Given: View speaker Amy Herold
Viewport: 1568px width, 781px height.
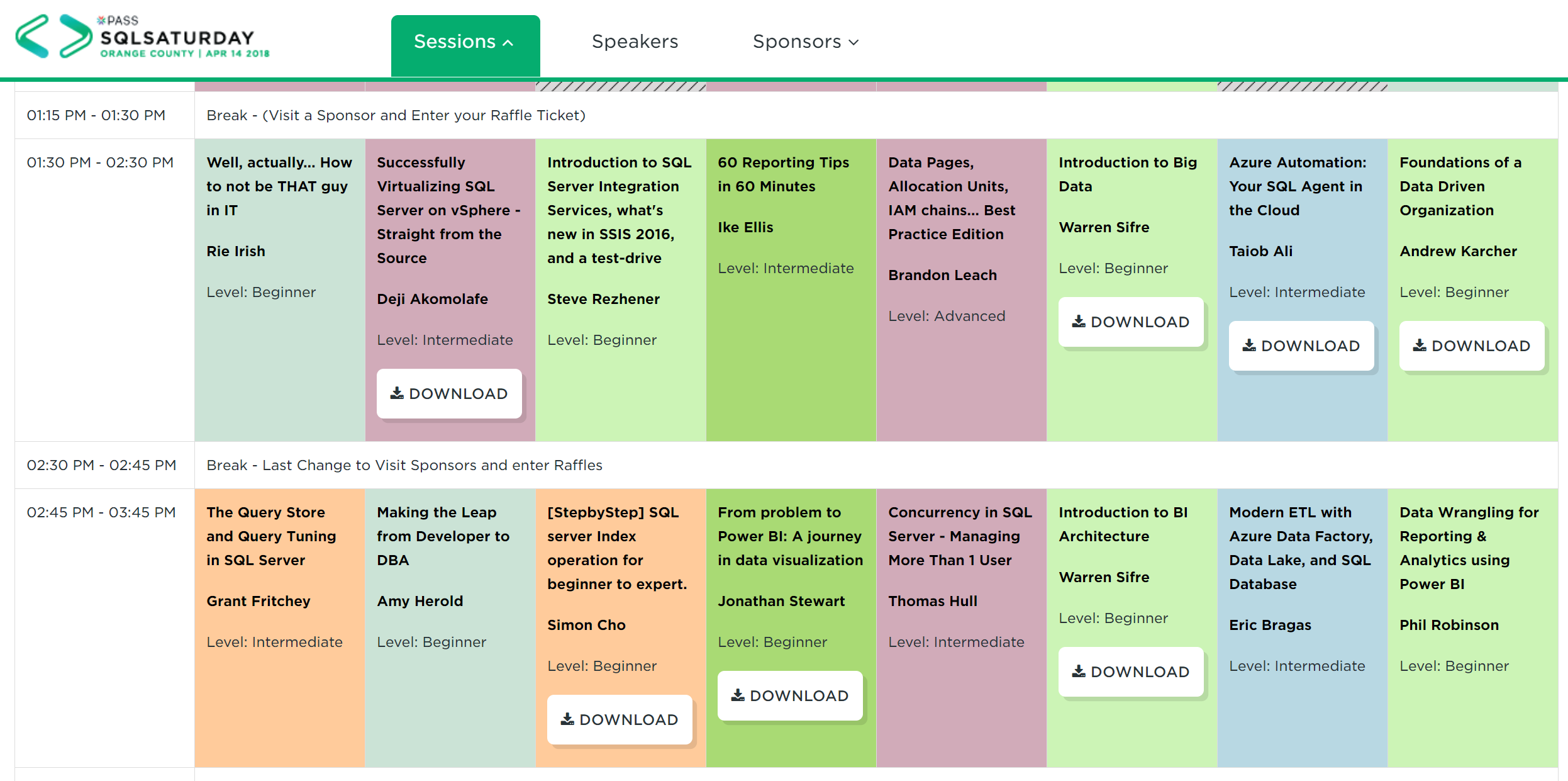Looking at the screenshot, I should pyautogui.click(x=420, y=601).
